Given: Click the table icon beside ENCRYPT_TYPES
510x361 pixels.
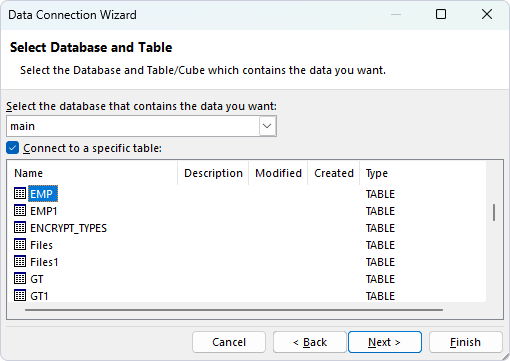Looking at the screenshot, I should (20, 227).
